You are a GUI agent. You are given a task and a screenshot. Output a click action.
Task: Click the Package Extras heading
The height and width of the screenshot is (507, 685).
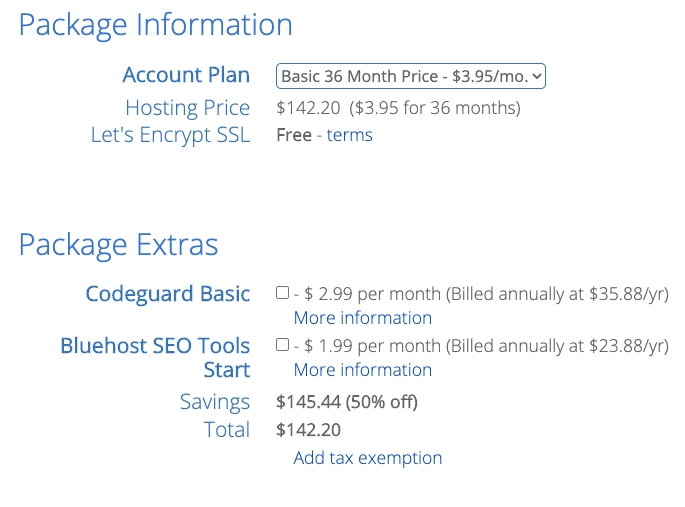118,245
